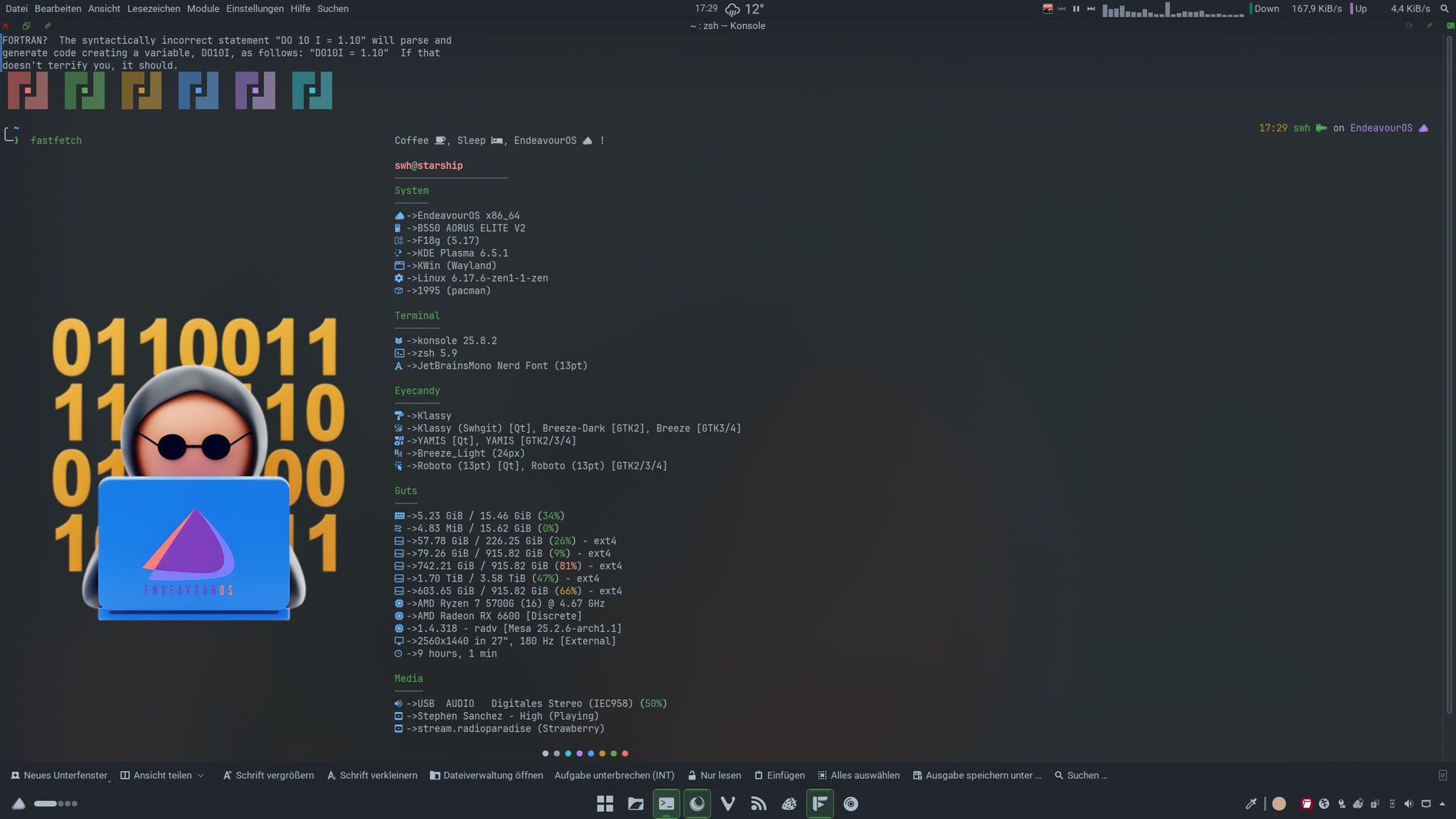Click Schrift vergrößern button
The image size is (1456, 819).
(268, 775)
